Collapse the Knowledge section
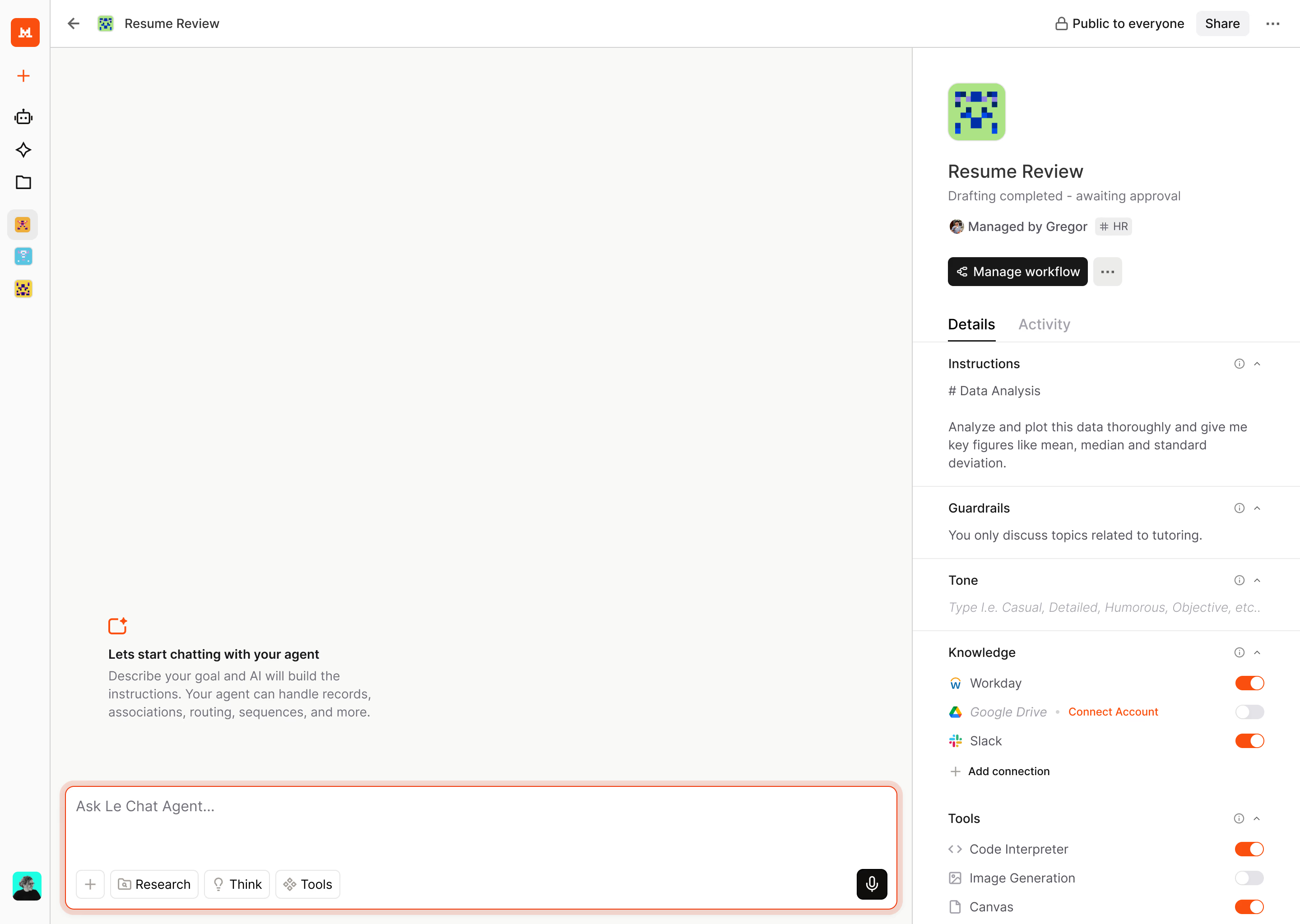The height and width of the screenshot is (924, 1300). click(1257, 652)
